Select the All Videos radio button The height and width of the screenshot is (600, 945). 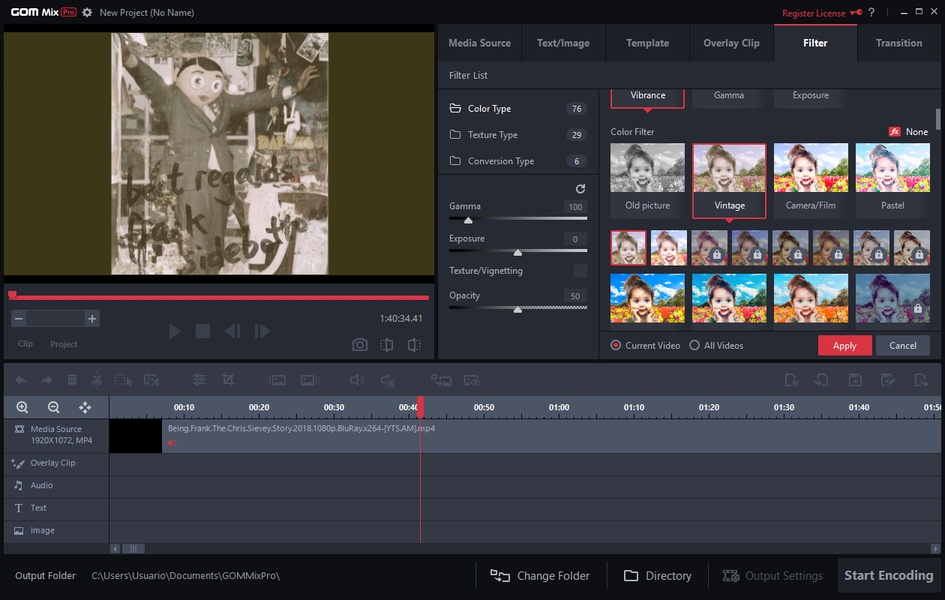pyautogui.click(x=695, y=346)
